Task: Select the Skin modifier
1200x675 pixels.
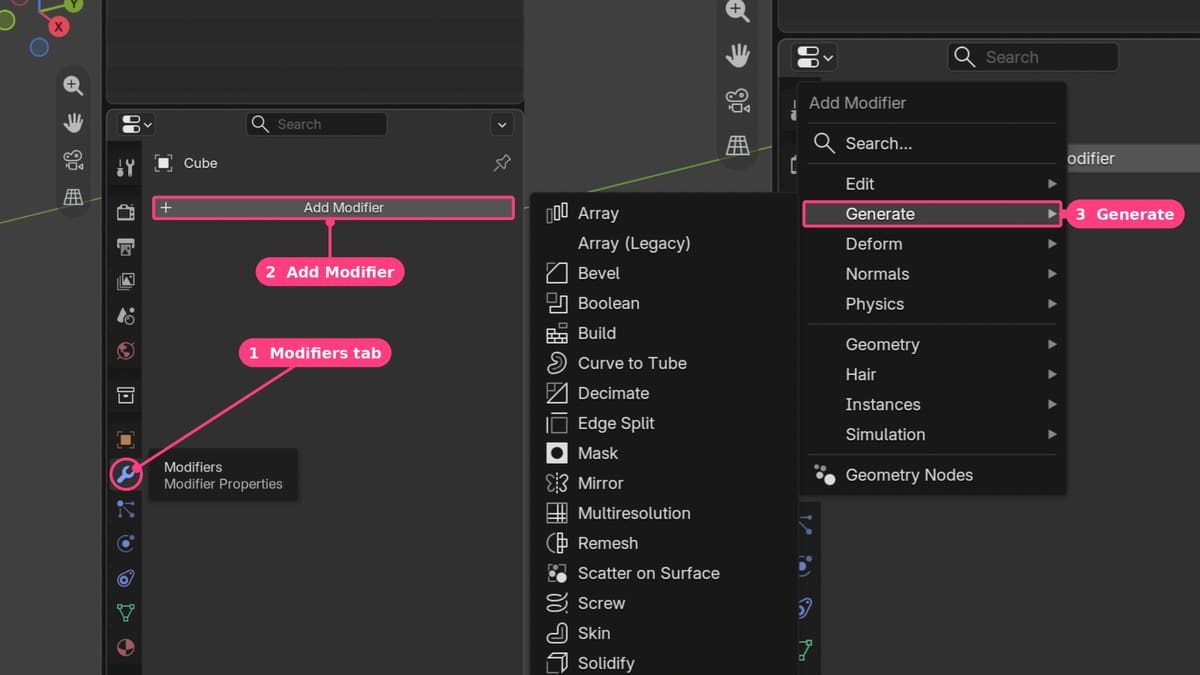Action: point(664,633)
